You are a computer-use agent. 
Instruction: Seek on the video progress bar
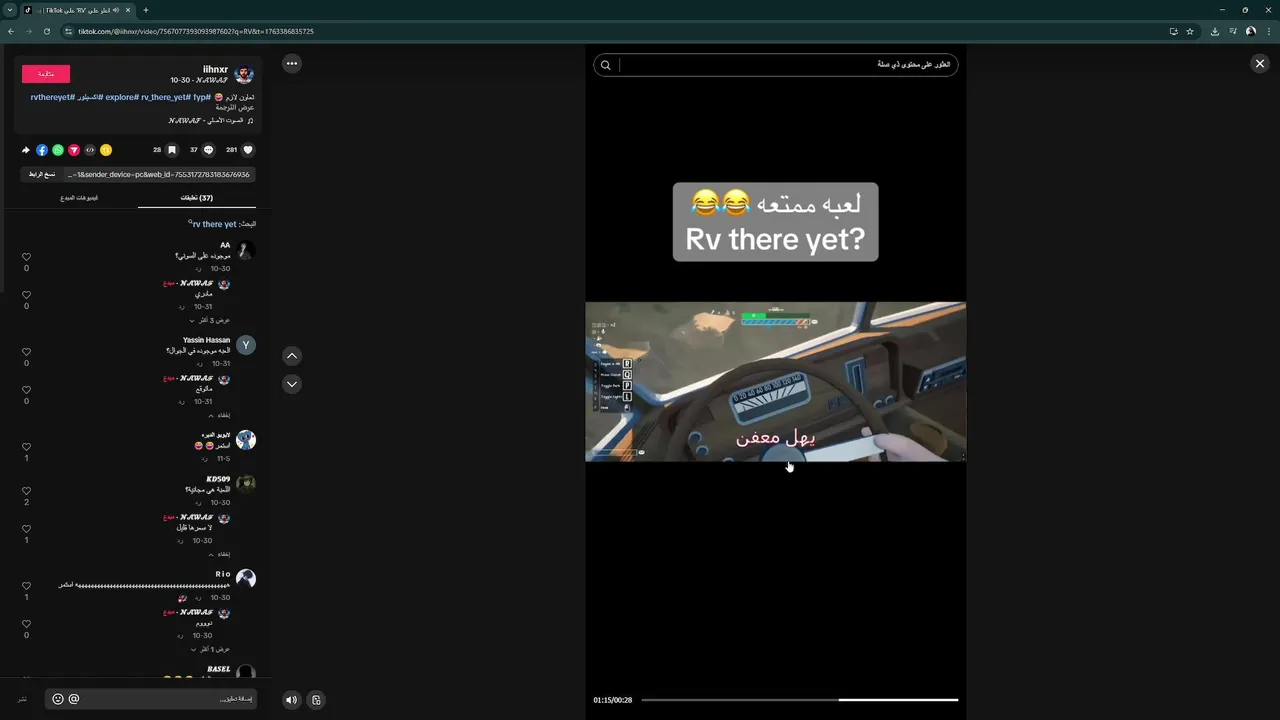coord(799,700)
